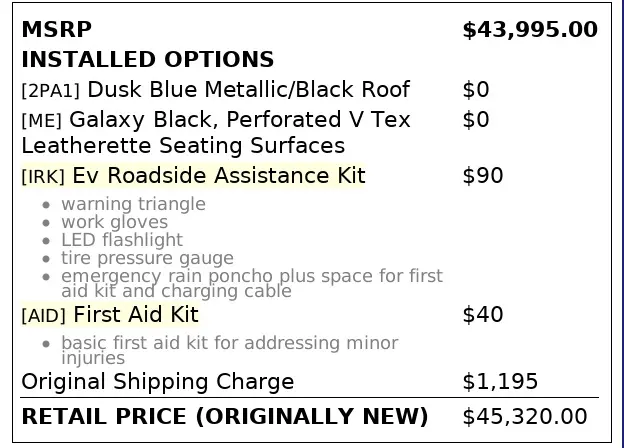Click the LED flashlight bullet item

click(x=122, y=240)
